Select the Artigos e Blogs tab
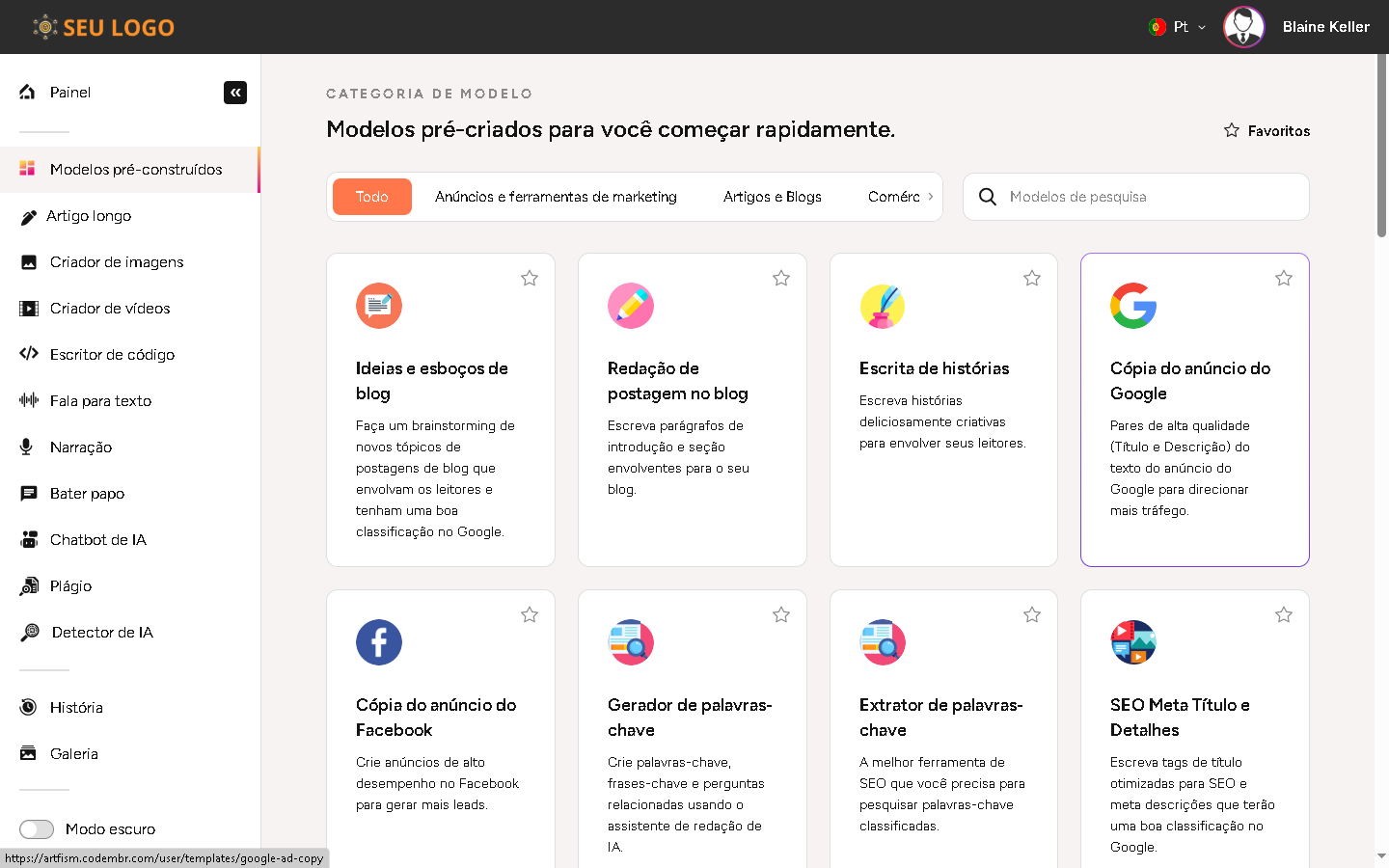Screen dimensions: 1389x868 (772, 197)
